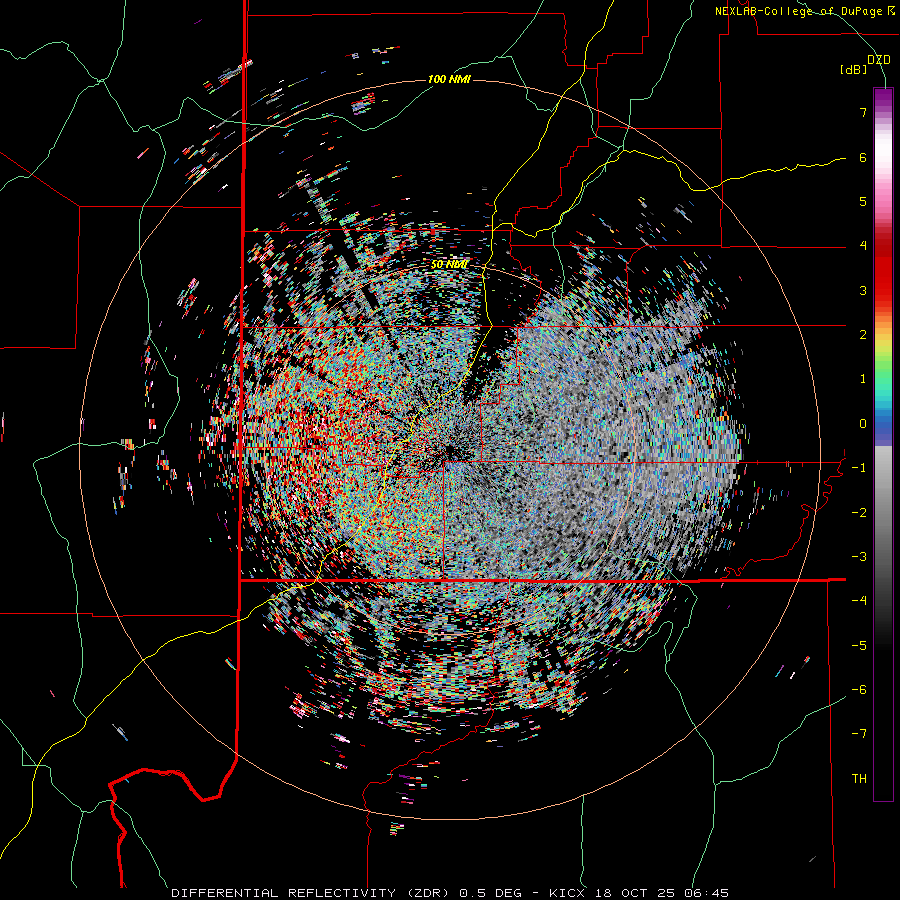Click the 18 OCT 25 date text
The height and width of the screenshot is (900, 900).
(x=637, y=893)
